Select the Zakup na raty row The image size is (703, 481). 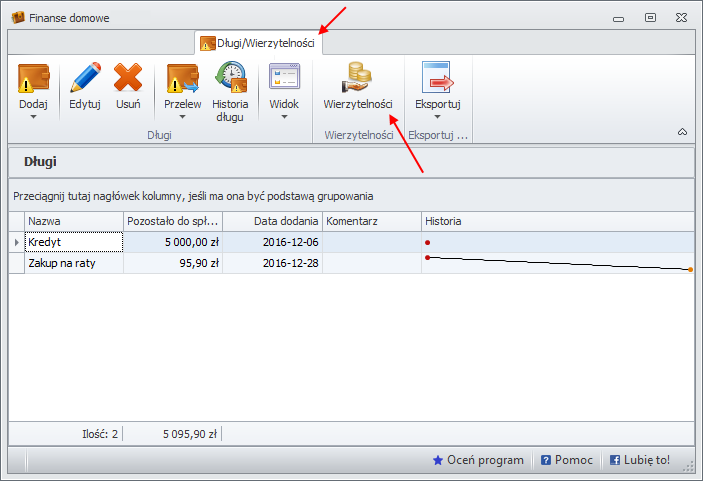coord(74,263)
